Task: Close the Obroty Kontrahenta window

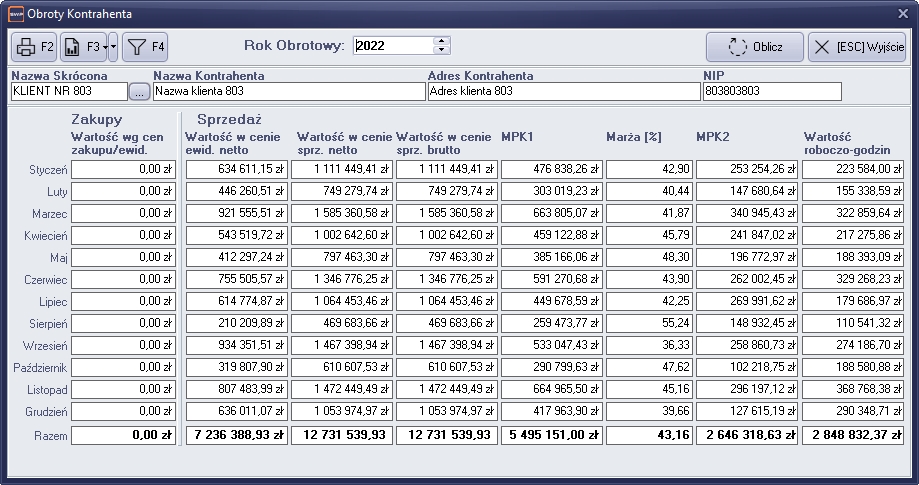Action: coord(903,14)
